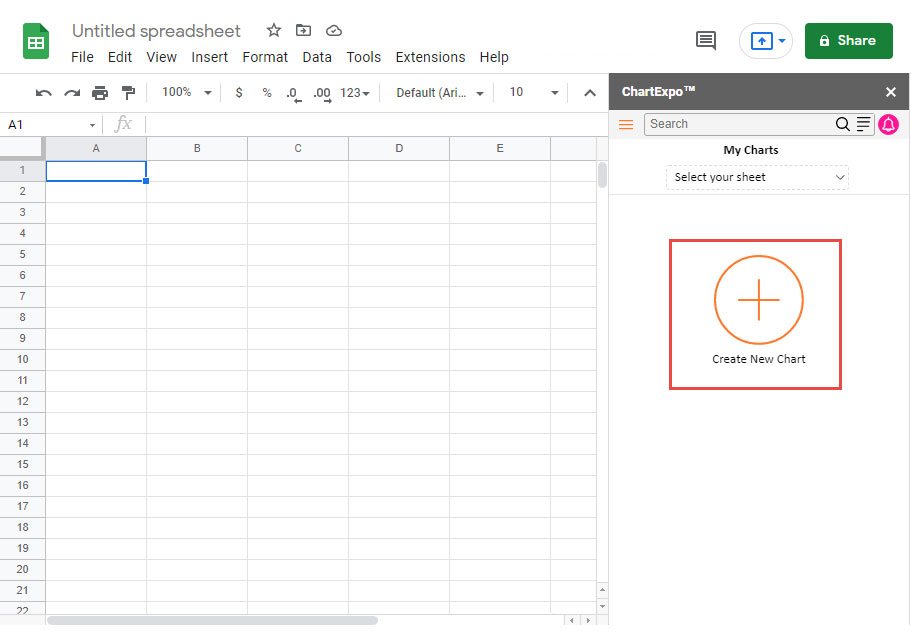Select row 12 header
The image size is (911, 634).
[23, 402]
